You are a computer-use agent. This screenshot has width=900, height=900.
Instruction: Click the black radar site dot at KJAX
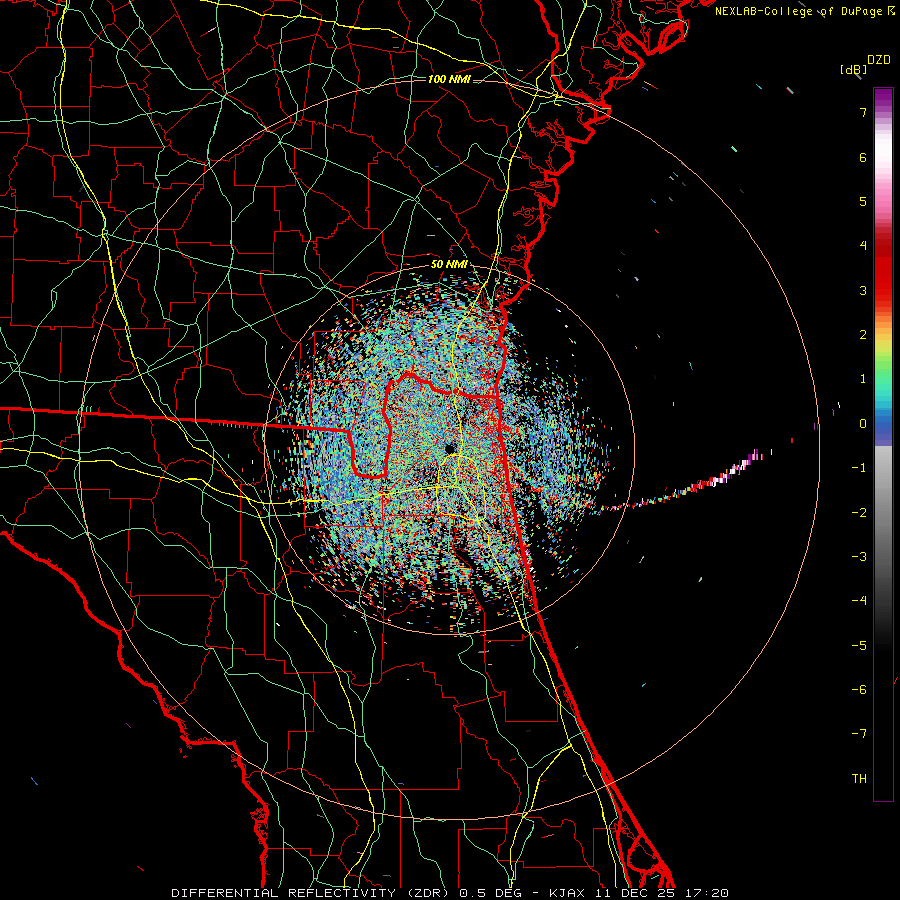[x=450, y=448]
